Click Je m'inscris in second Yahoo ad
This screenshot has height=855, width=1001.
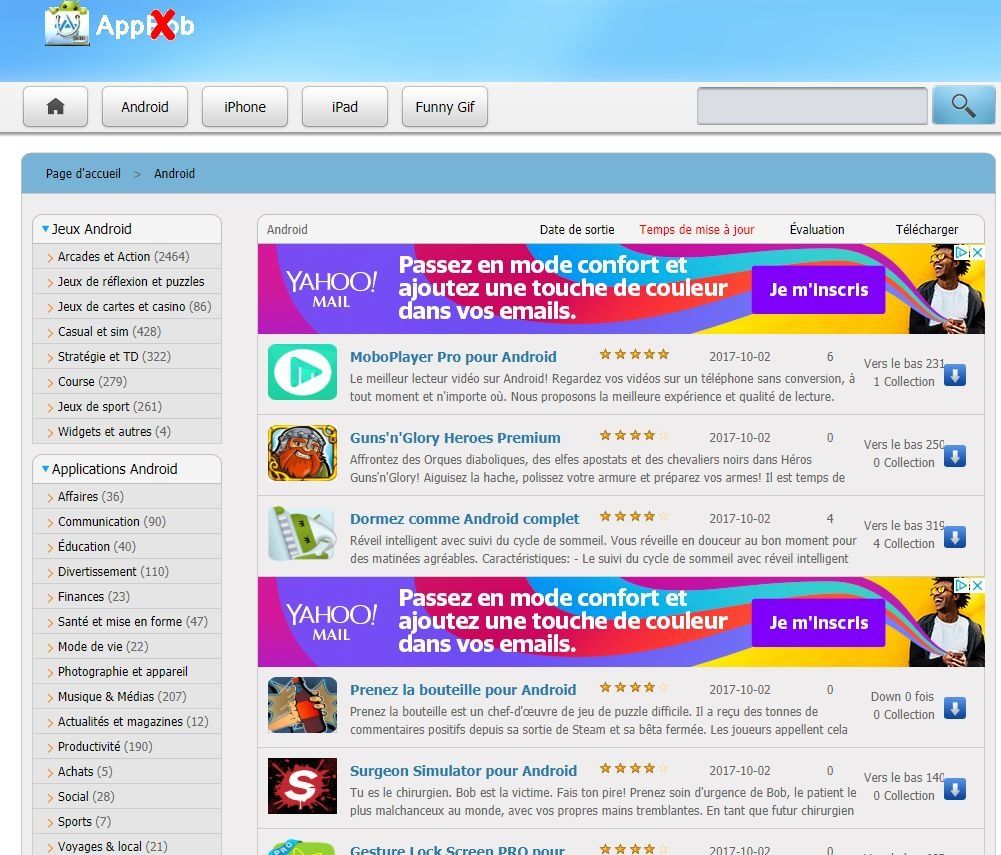point(818,623)
